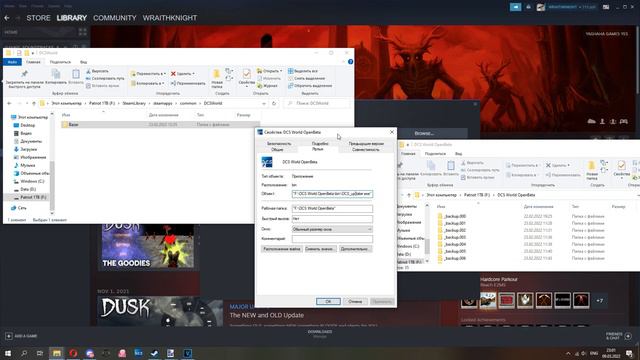Click Вырезать in DCSWorld window ribbon
Viewport: 640px width, 360px height.
[97, 71]
